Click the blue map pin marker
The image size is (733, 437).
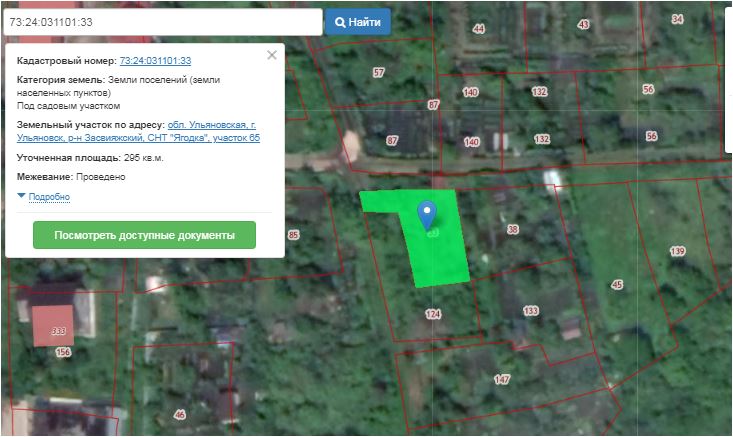pyautogui.click(x=427, y=213)
